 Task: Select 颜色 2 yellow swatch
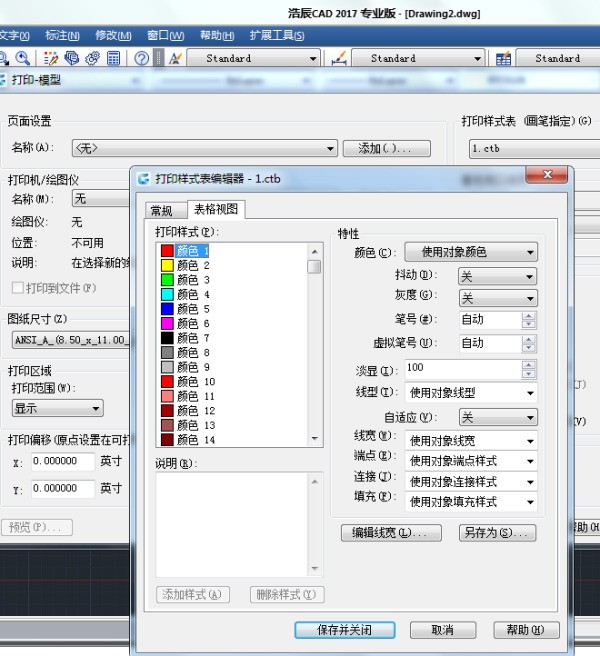point(167,265)
